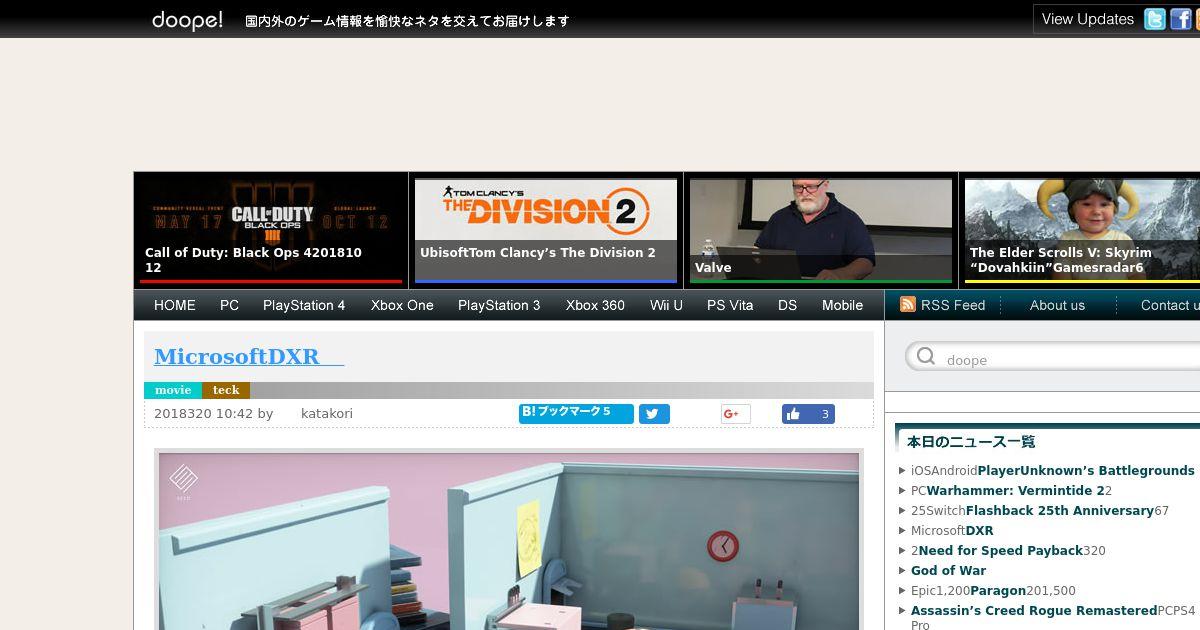Select PlayStation 4 navigation item

pyautogui.click(x=304, y=305)
